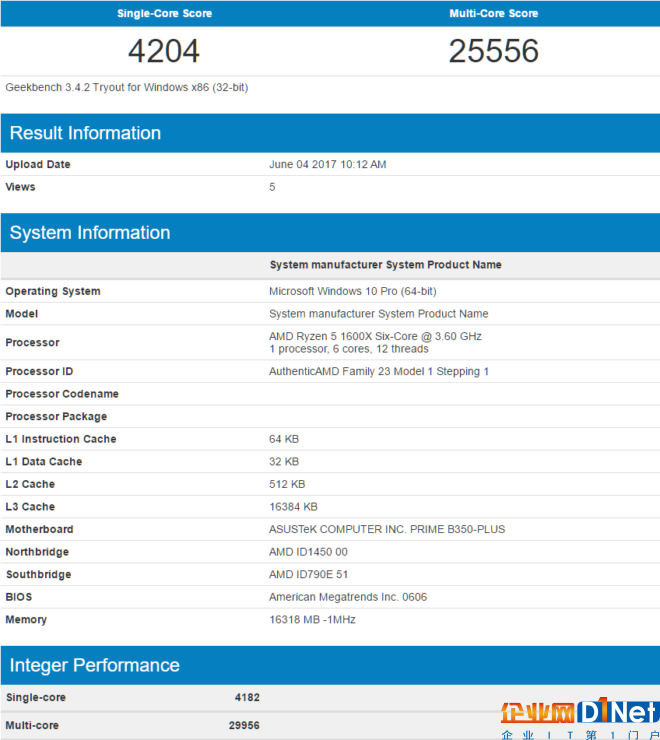Image resolution: width=660 pixels, height=740 pixels.
Task: Click the integer single-core score 4182
Action: click(247, 698)
